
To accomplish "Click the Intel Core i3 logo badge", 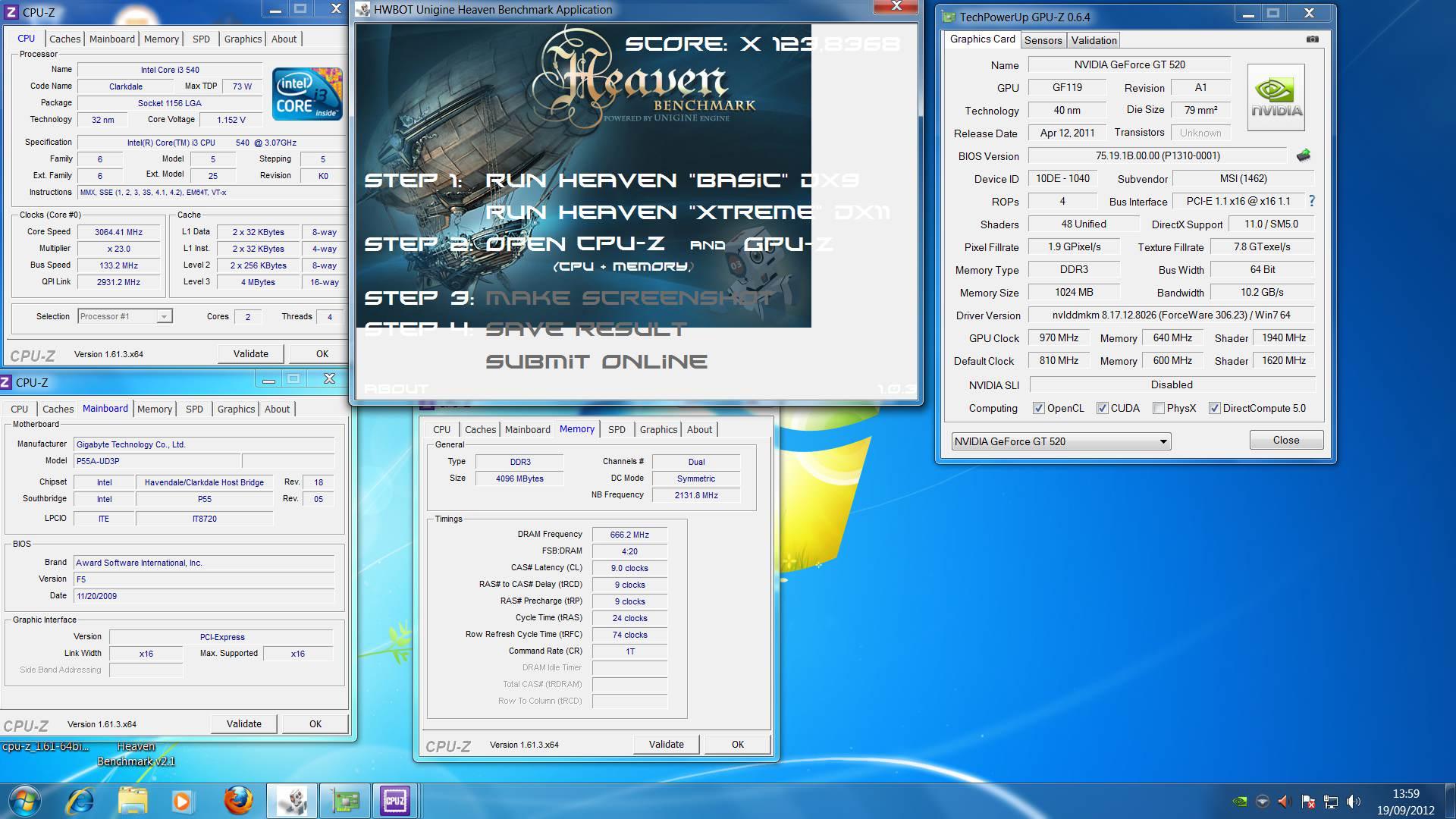I will [x=307, y=93].
